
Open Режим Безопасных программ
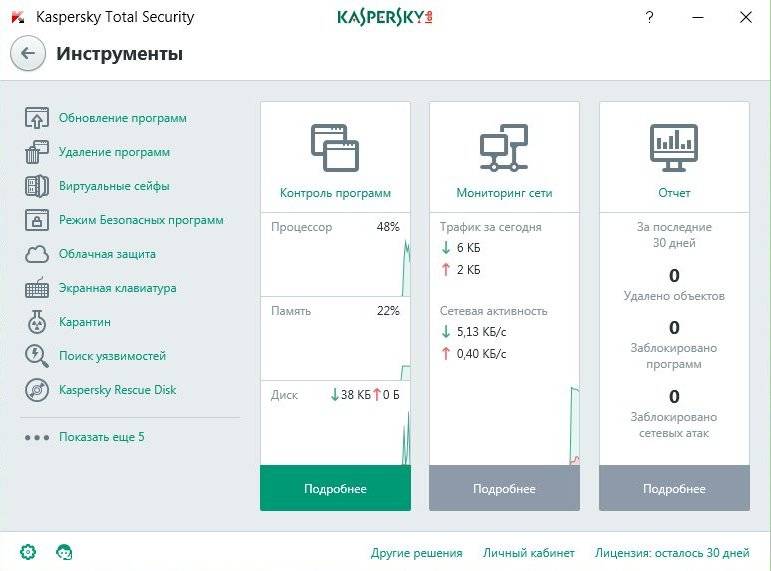tap(141, 220)
